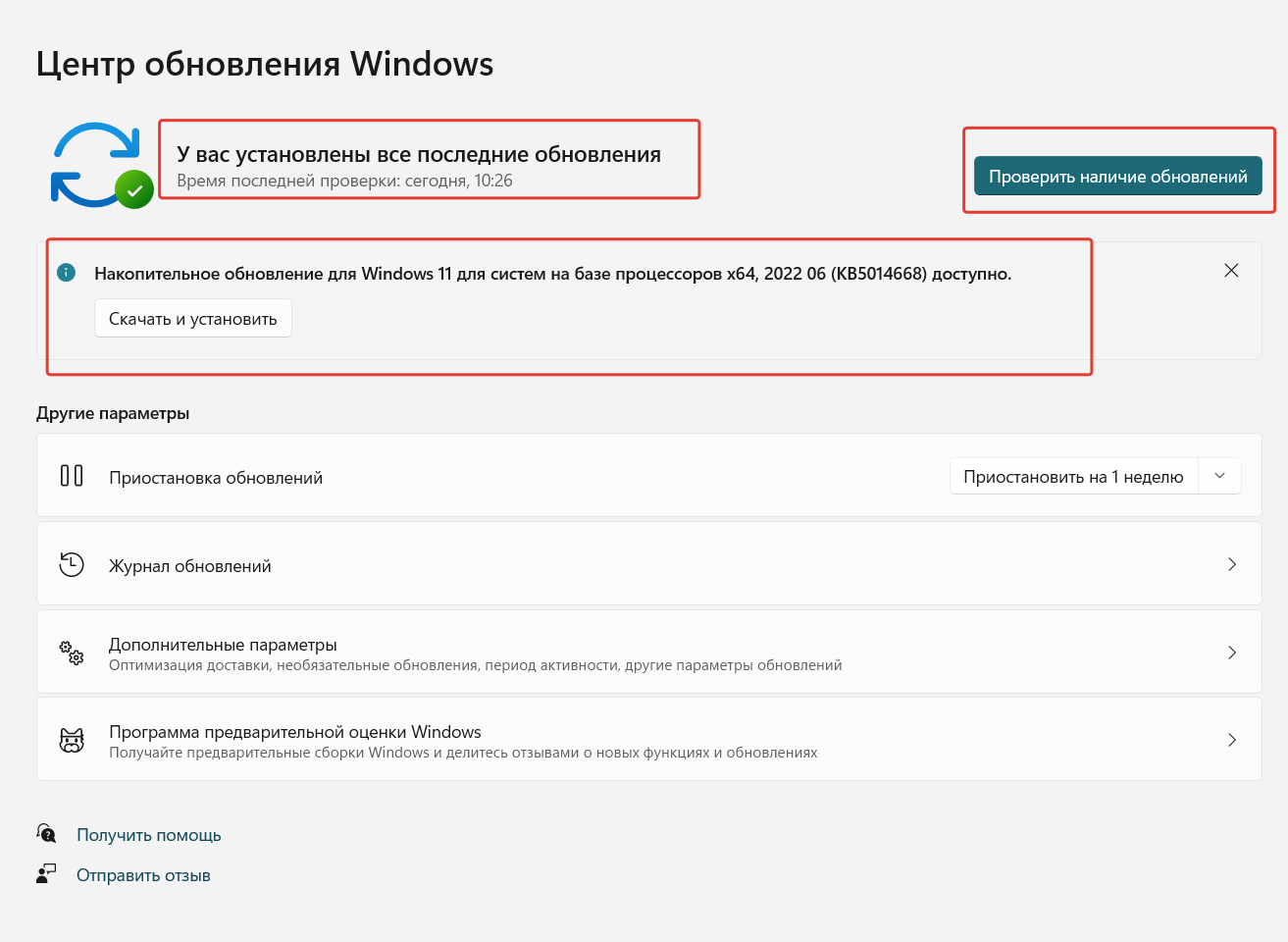The width and height of the screenshot is (1288, 942).
Task: Click the Накопительное обновление KB5014668 message text
Action: [552, 274]
